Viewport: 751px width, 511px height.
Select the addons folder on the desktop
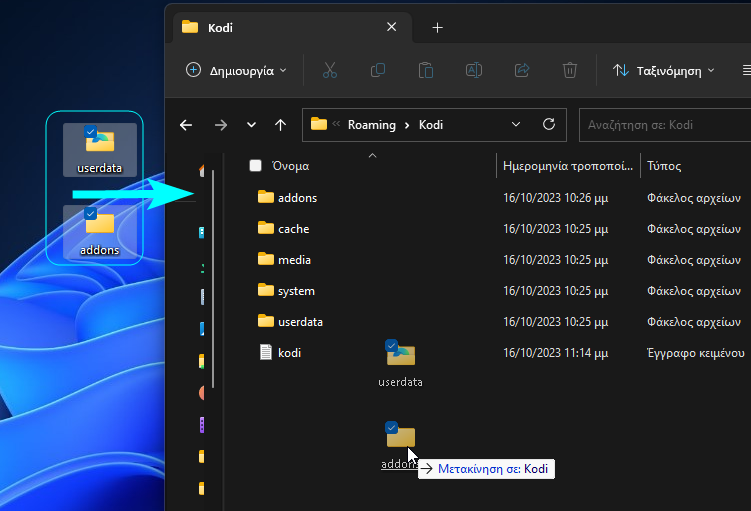100,232
